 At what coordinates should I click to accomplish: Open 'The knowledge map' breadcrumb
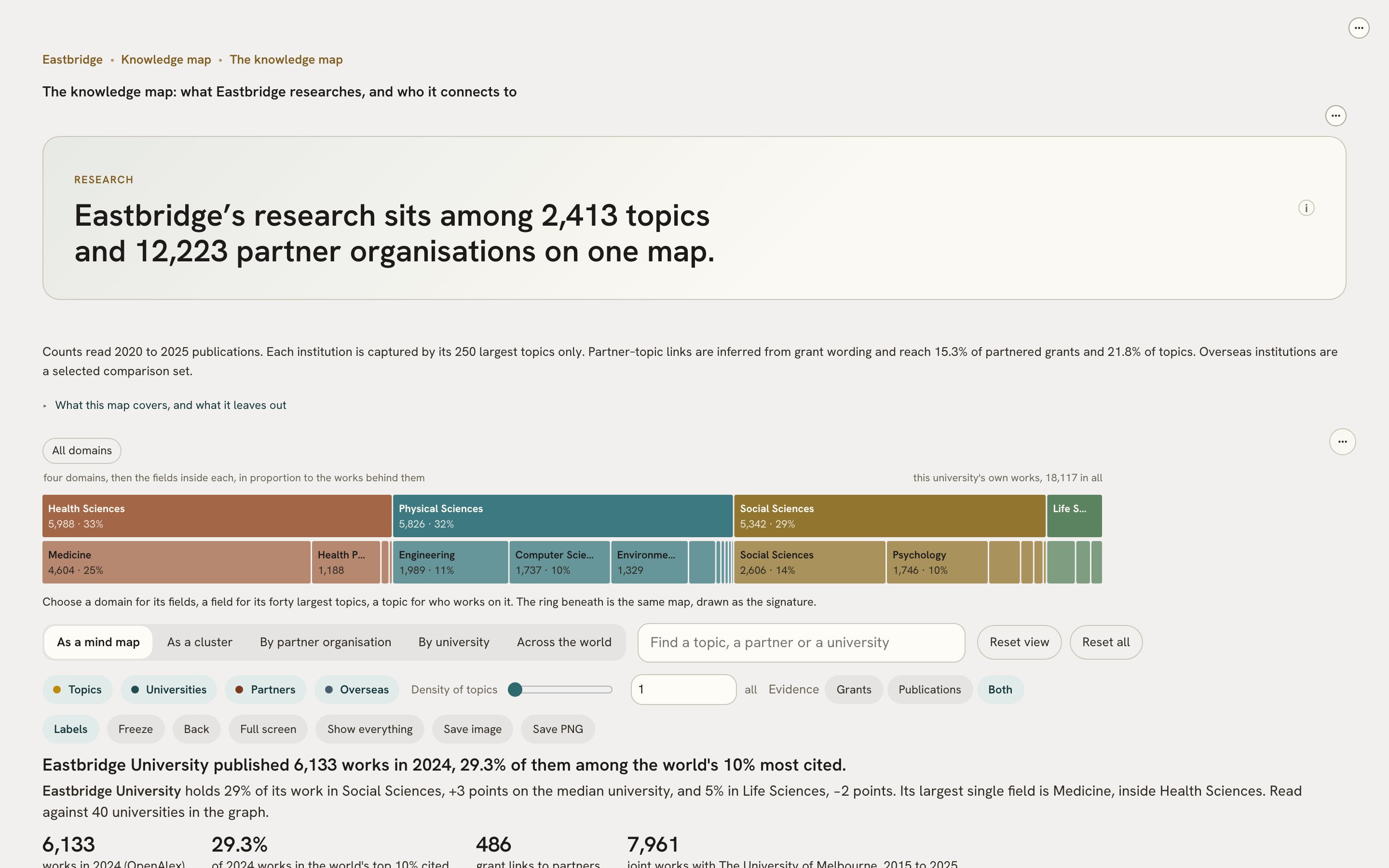coord(286,60)
